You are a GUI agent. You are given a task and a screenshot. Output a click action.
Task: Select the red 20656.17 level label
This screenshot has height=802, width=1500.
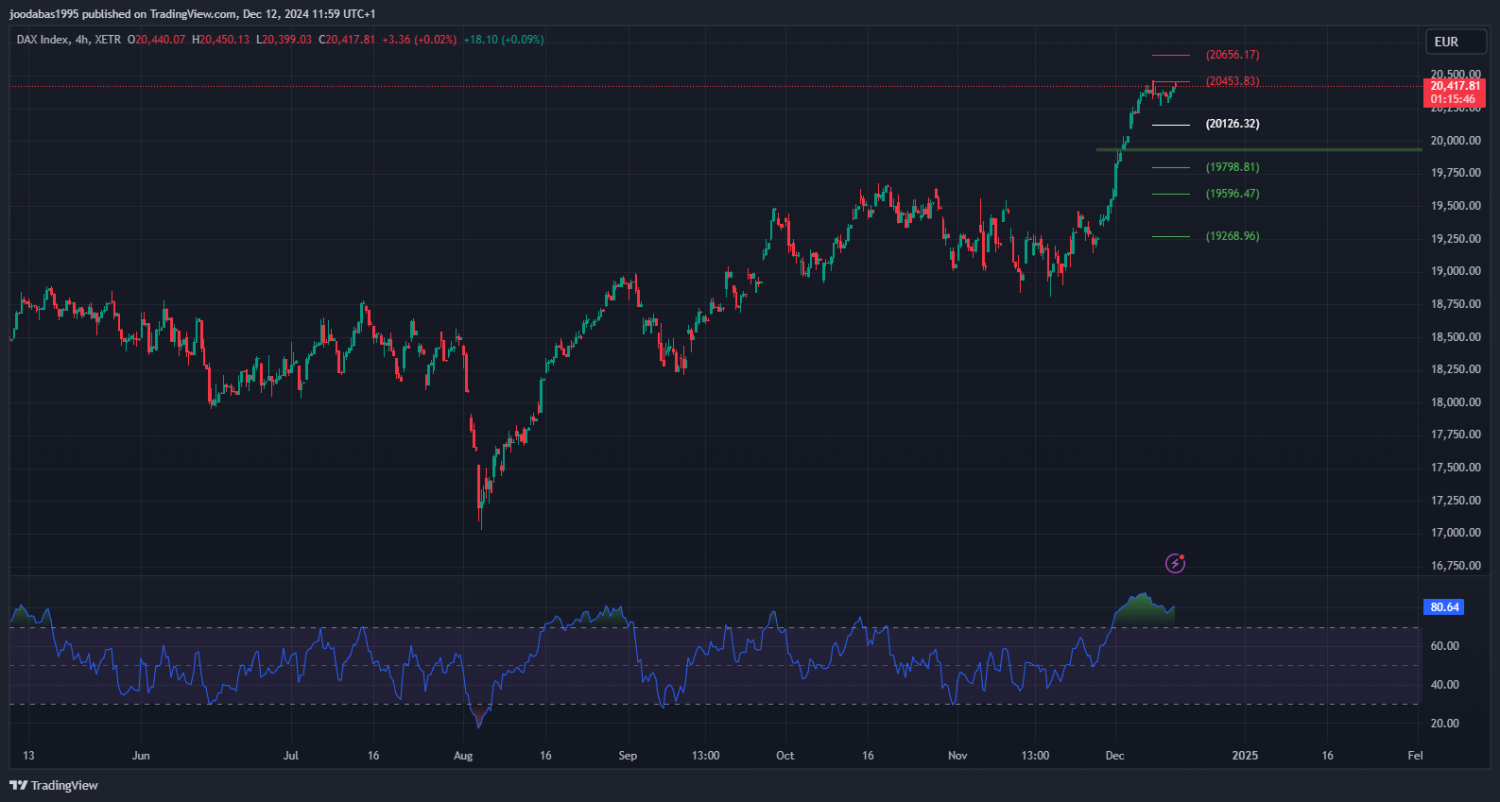click(1231, 55)
